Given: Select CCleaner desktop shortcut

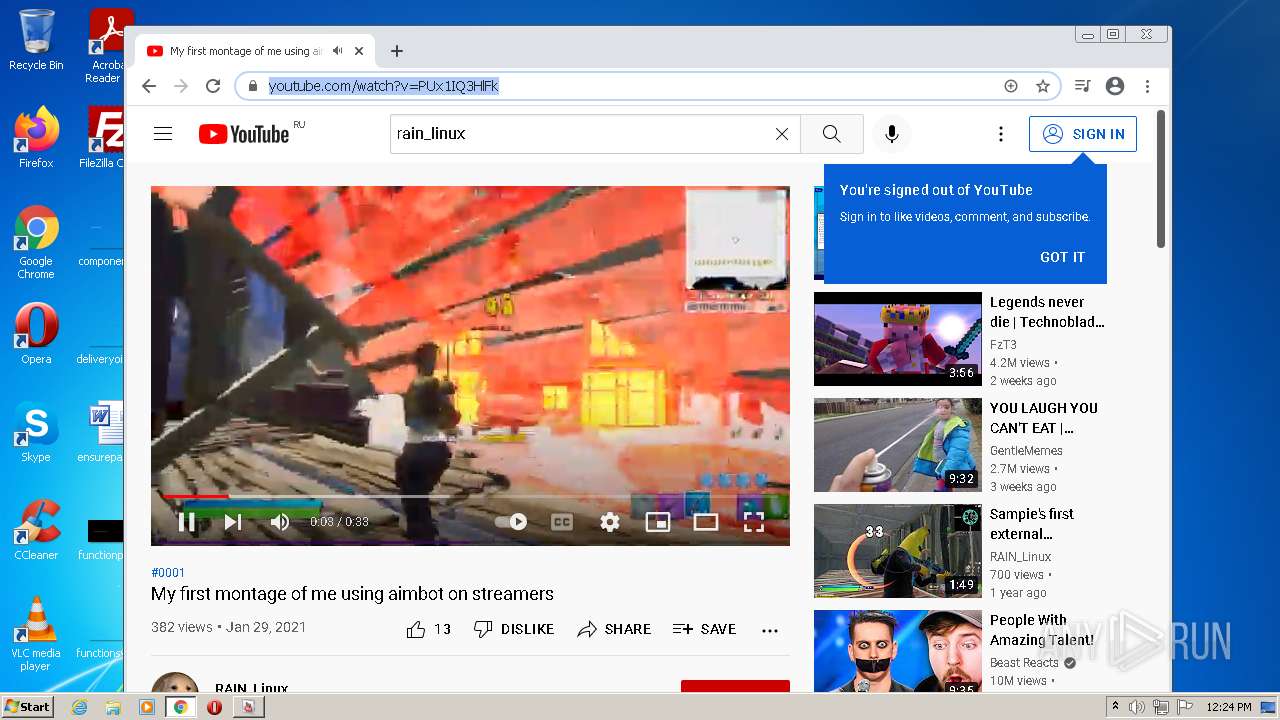Looking at the screenshot, I should (x=36, y=530).
